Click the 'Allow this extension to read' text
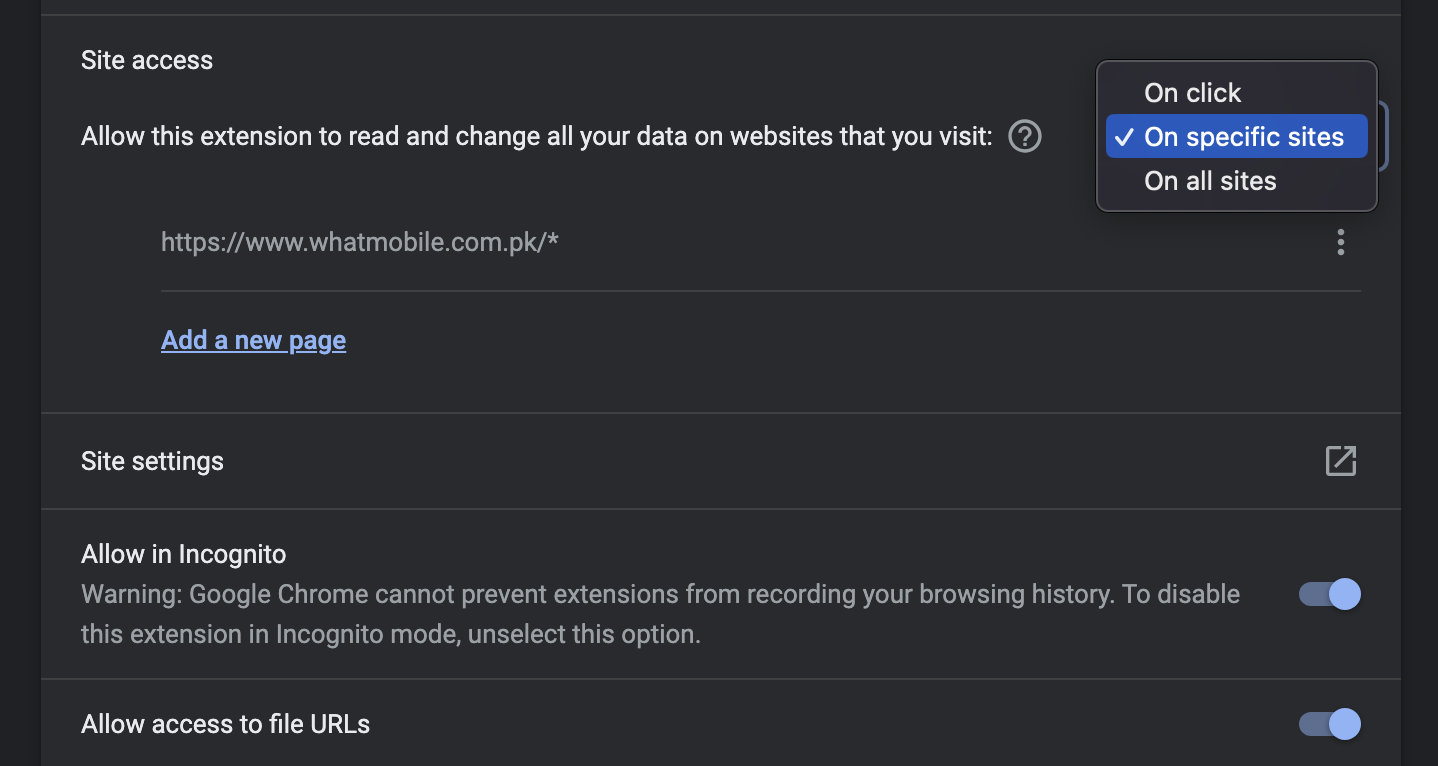The image size is (1438, 766). point(537,136)
